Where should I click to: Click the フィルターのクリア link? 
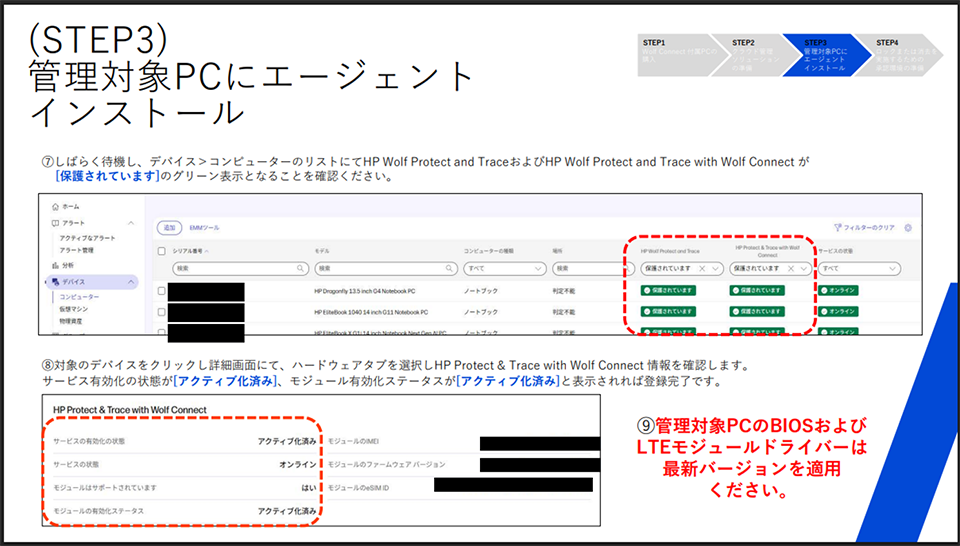pos(869,228)
